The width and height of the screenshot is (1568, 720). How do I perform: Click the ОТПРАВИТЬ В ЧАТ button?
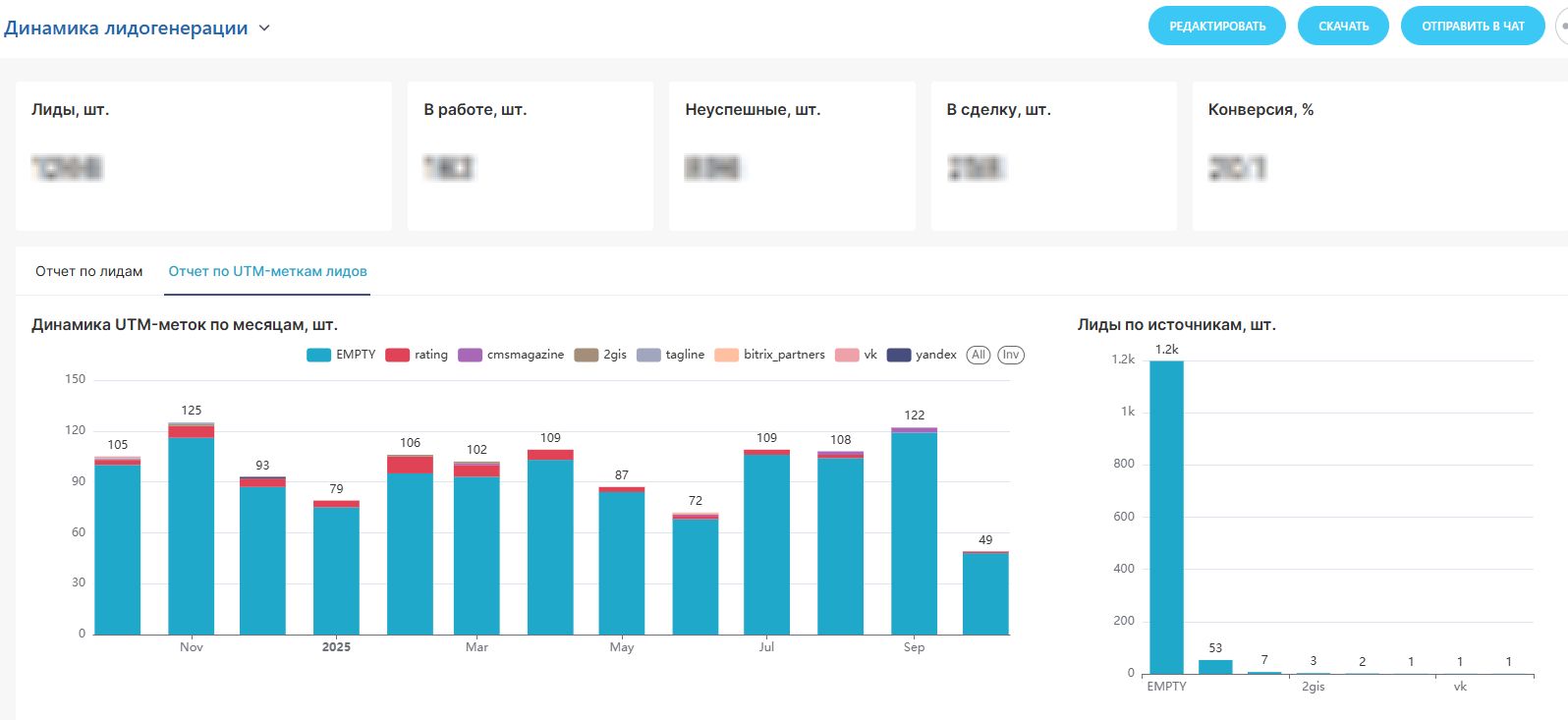[1472, 27]
